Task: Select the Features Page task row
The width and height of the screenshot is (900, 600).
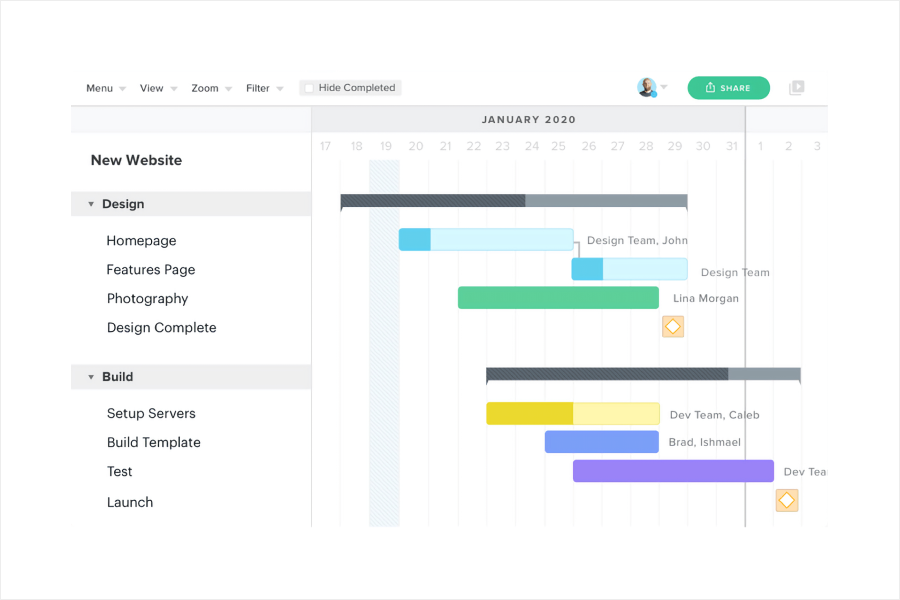Action: pos(191,269)
